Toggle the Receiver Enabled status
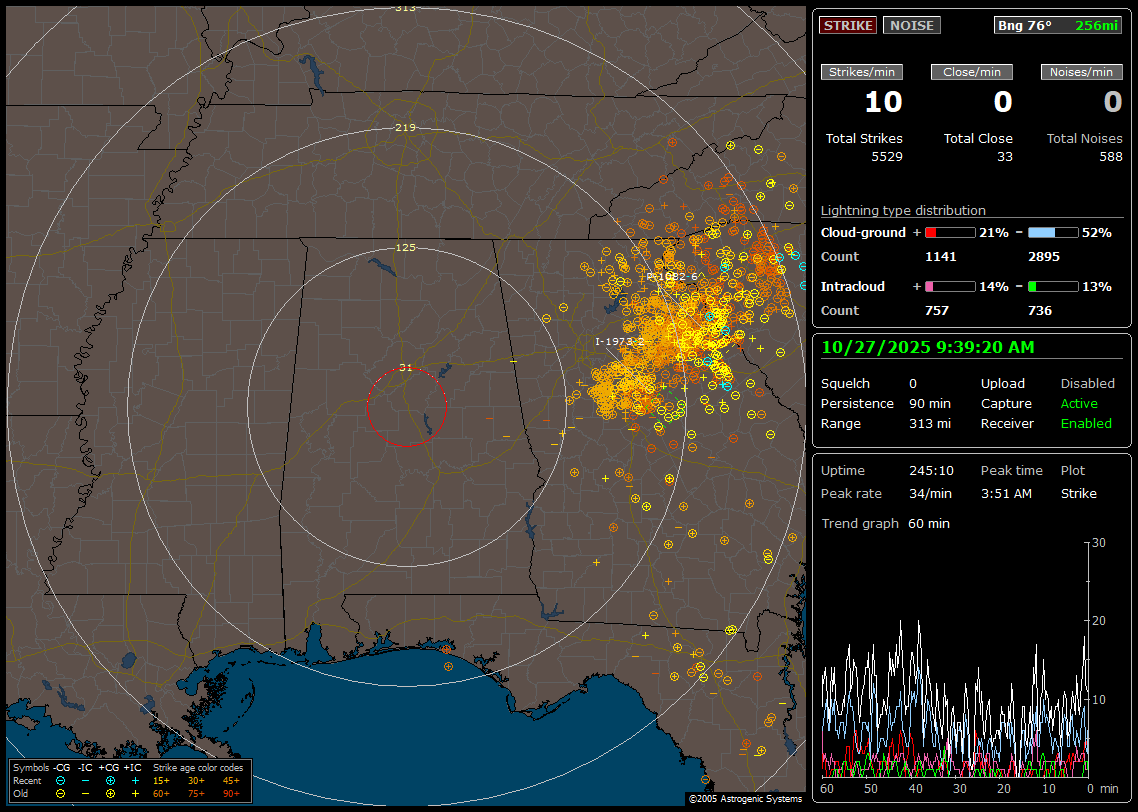 click(x=1086, y=424)
